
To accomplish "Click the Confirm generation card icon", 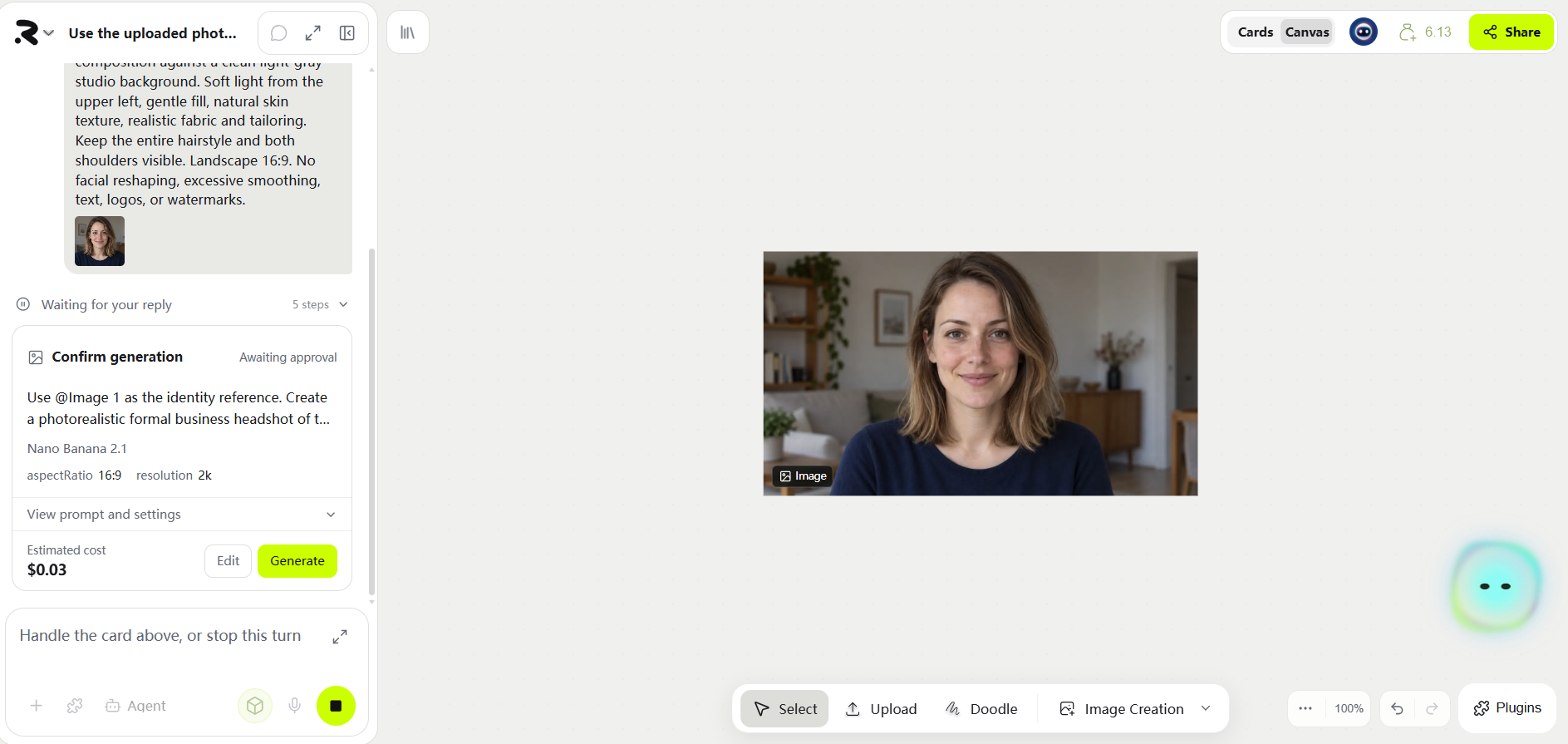I will point(36,357).
